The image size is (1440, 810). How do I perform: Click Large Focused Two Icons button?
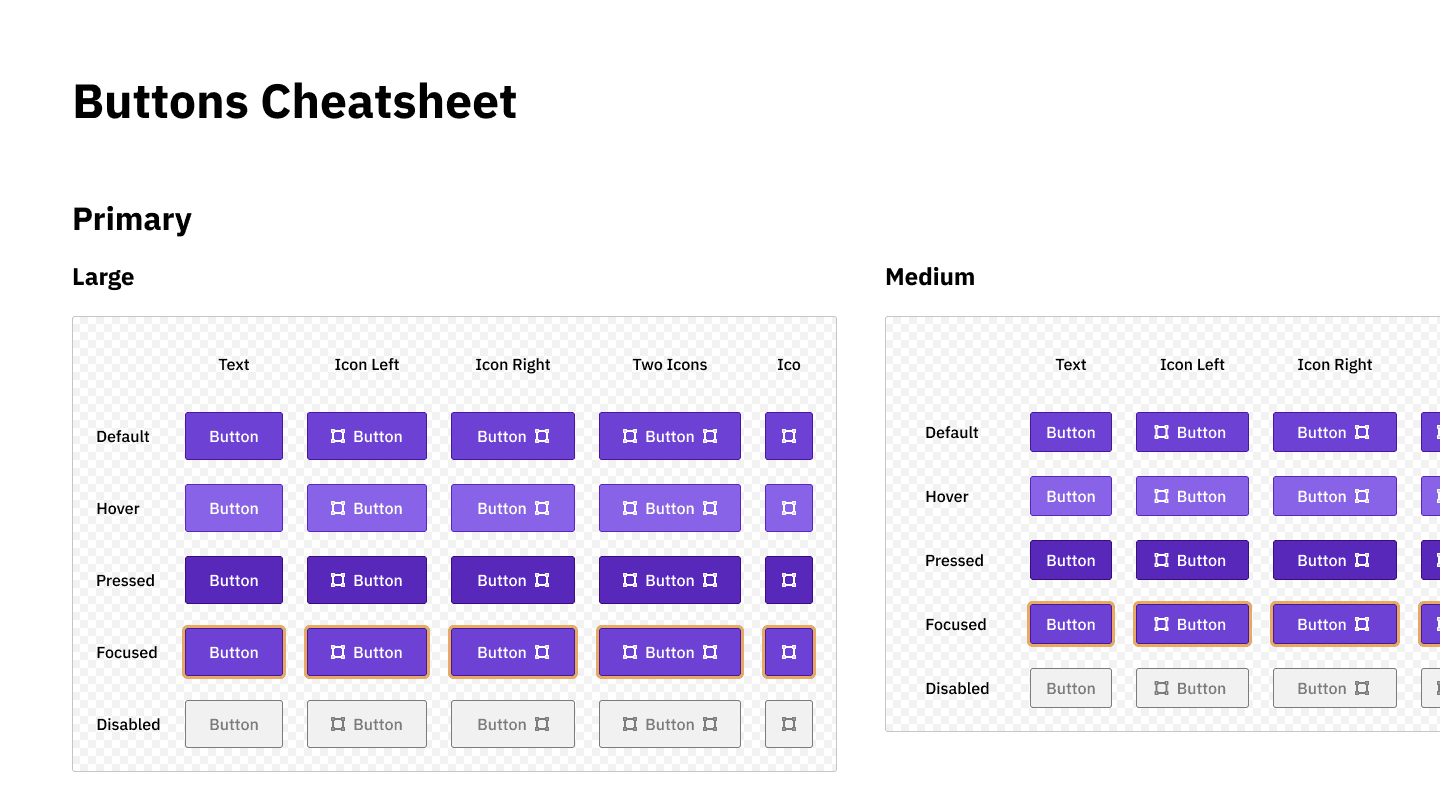tap(670, 652)
